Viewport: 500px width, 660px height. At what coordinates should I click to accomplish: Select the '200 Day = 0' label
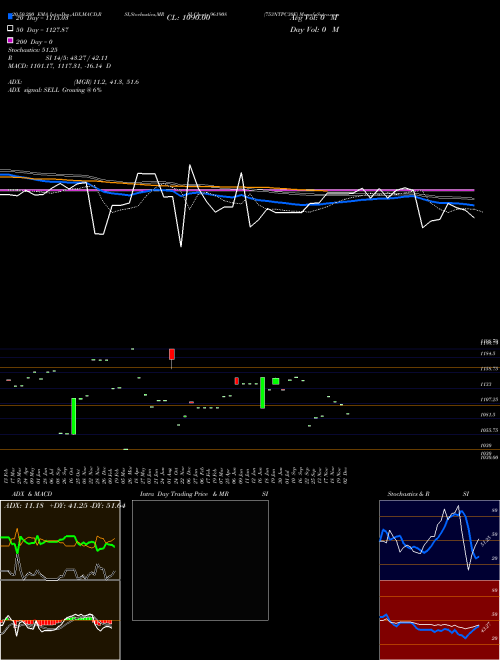tap(35, 42)
